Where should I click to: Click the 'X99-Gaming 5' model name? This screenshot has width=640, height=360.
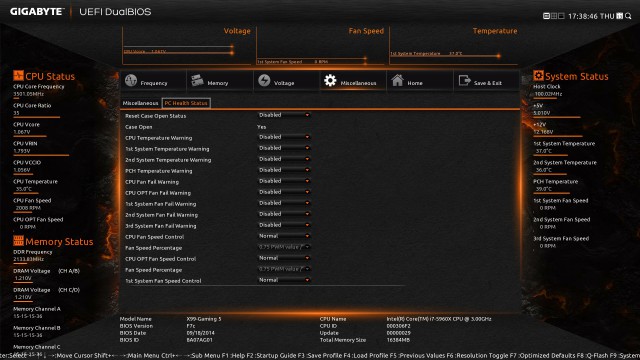coord(204,319)
